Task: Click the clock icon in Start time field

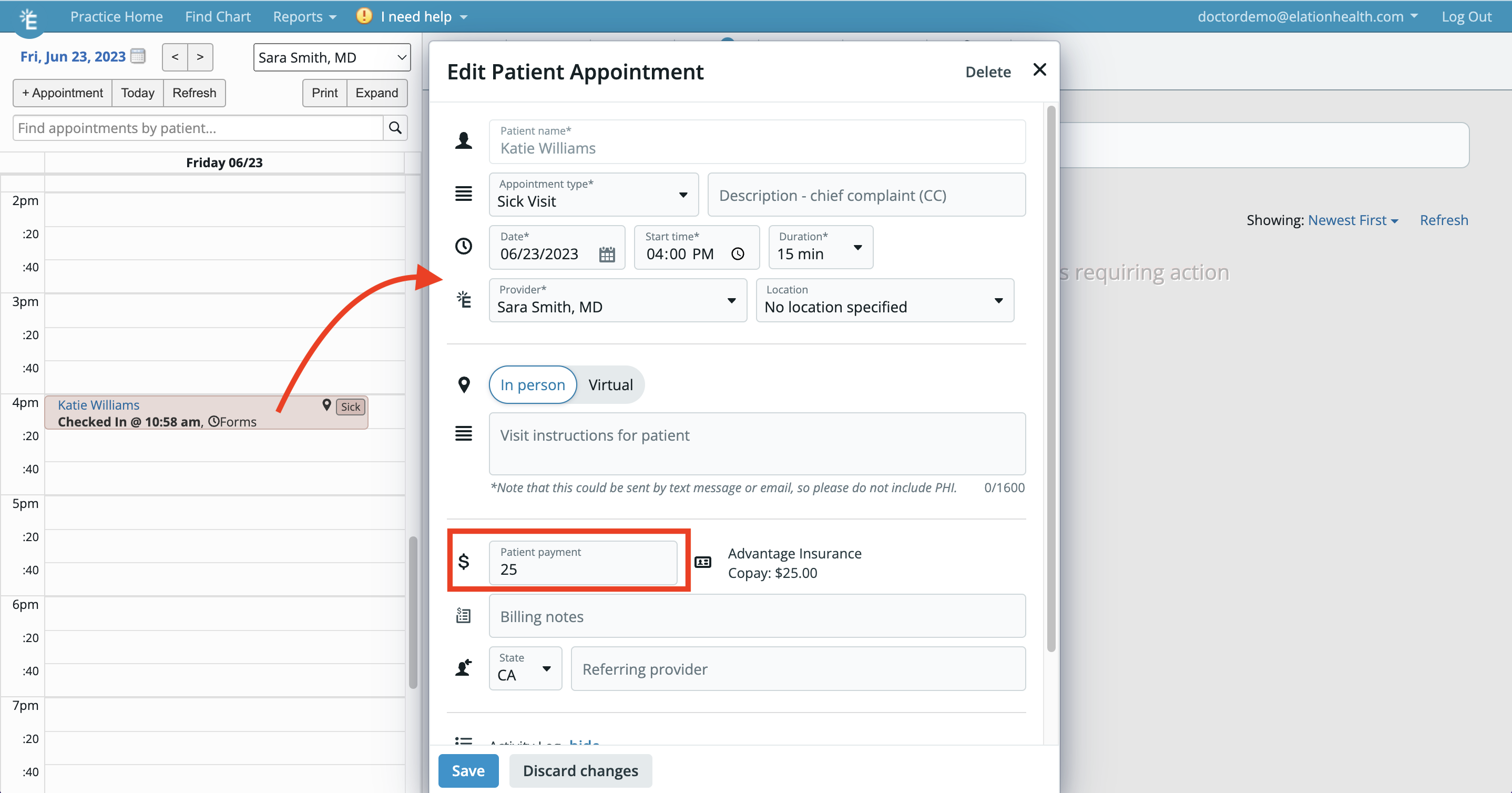Action: 738,254
